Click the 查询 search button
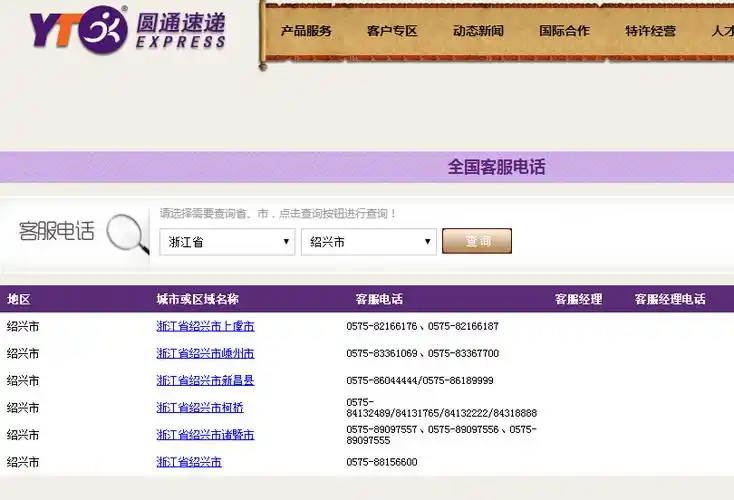Image resolution: width=734 pixels, height=500 pixels. (x=477, y=241)
